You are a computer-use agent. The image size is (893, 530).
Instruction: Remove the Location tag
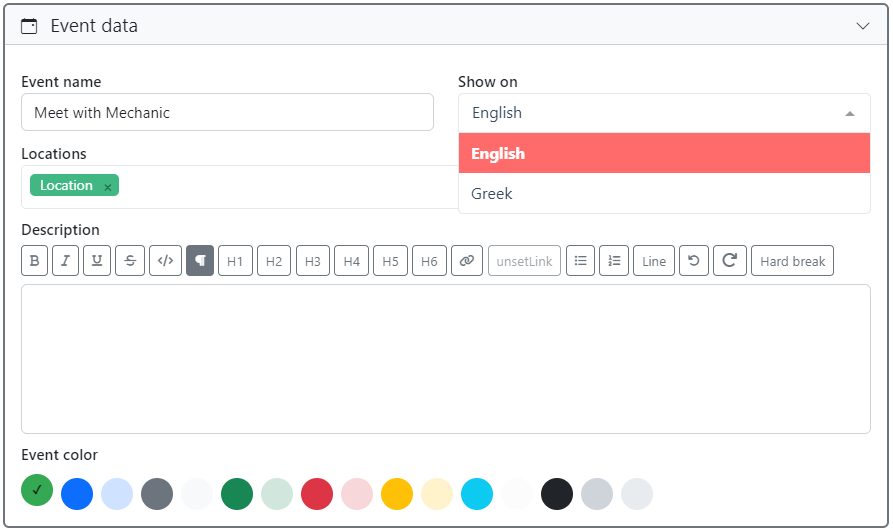108,187
